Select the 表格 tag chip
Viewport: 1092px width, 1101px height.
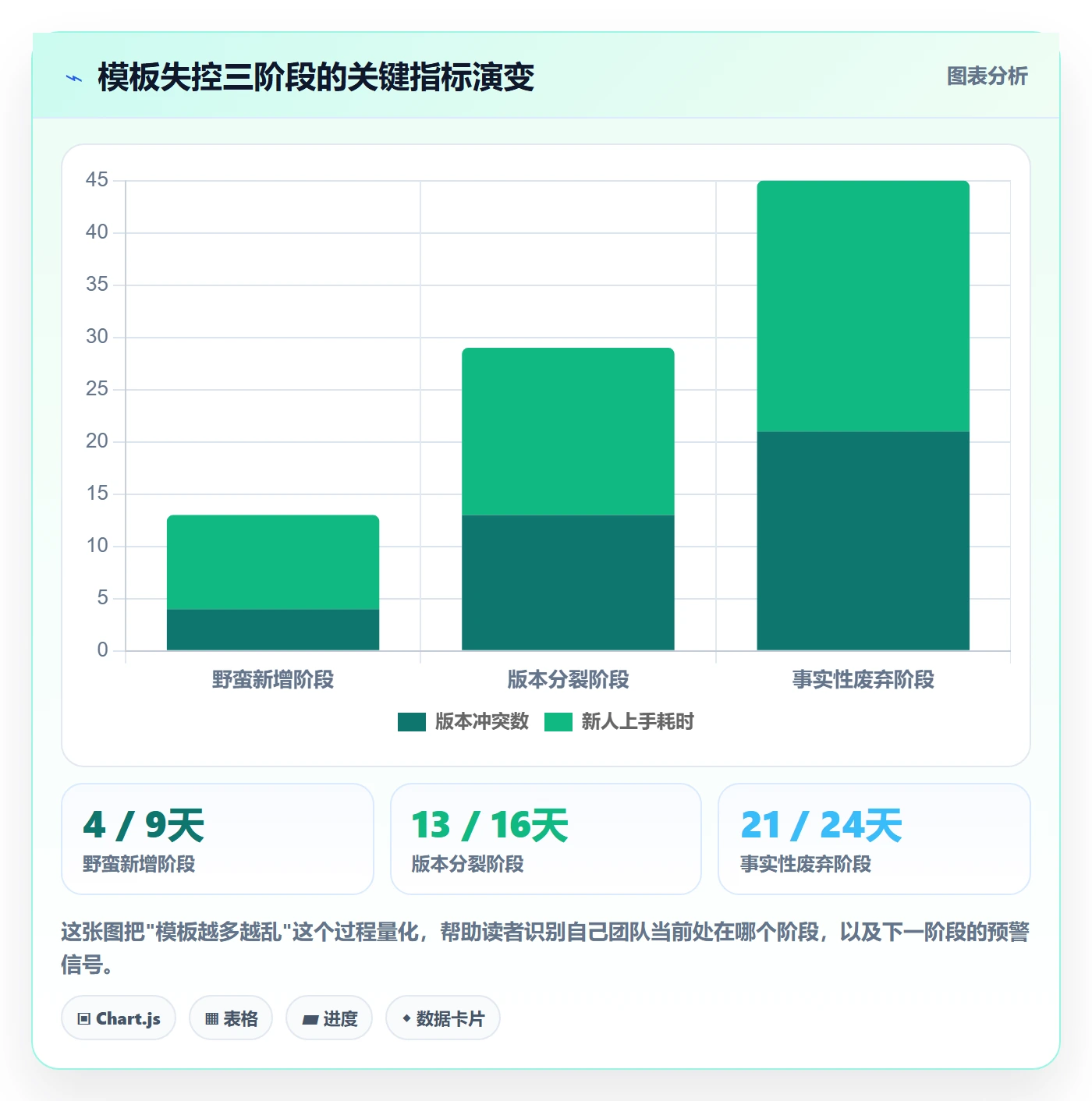point(231,1018)
